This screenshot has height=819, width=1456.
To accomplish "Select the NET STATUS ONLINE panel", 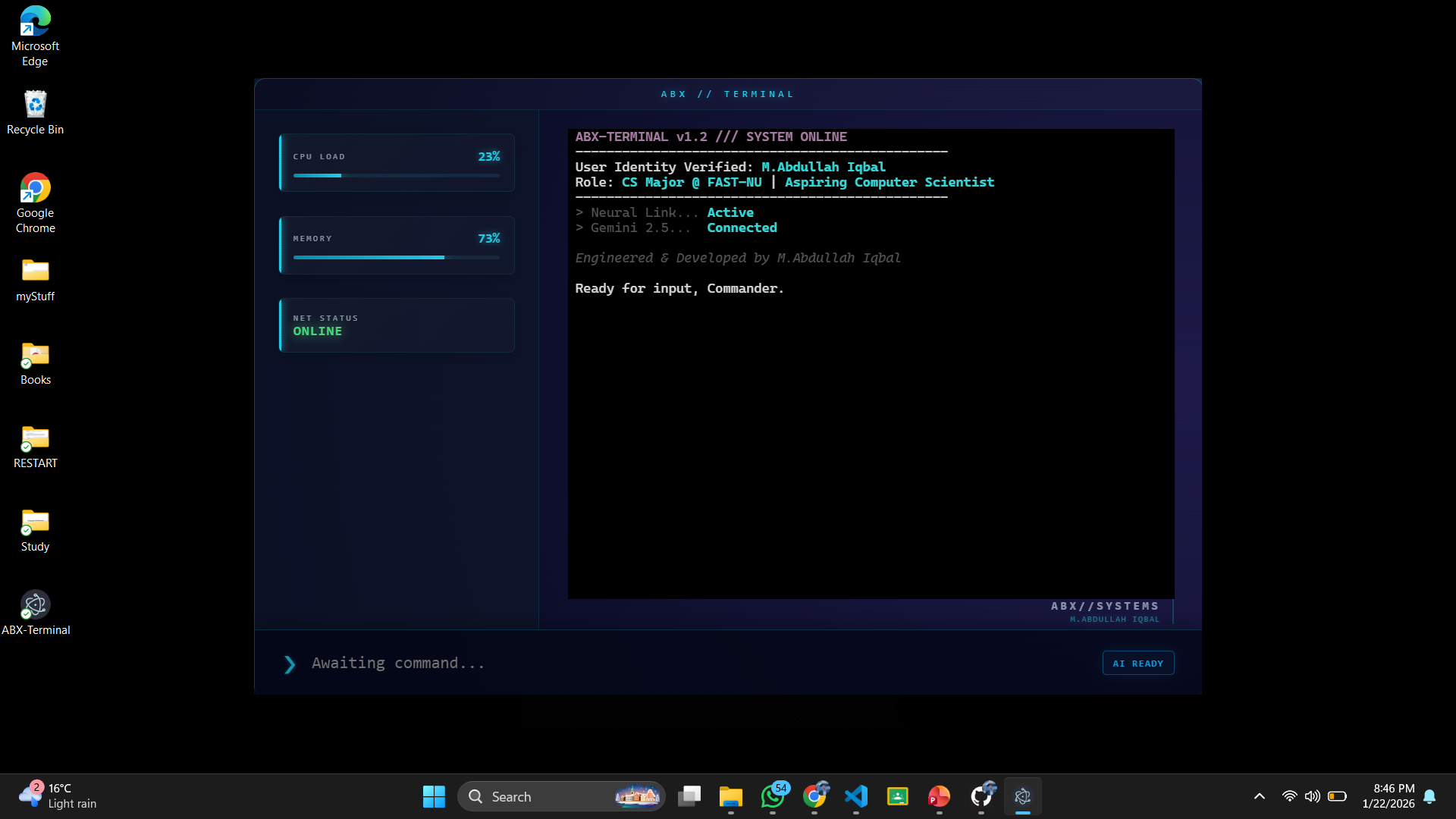I will [x=396, y=325].
